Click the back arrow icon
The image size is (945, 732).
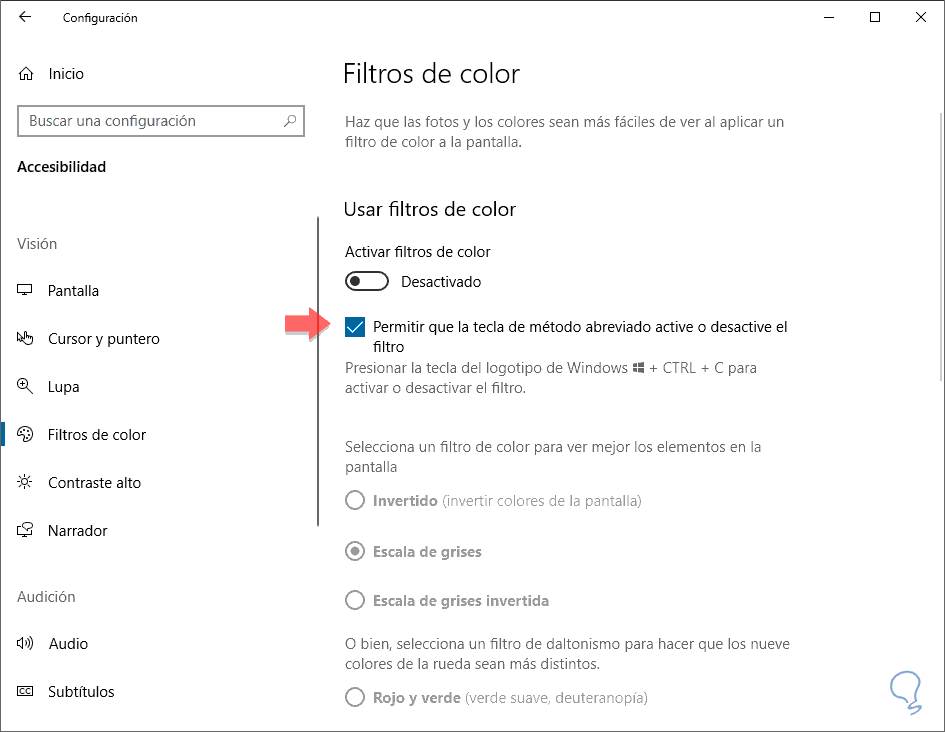[x=25, y=17]
